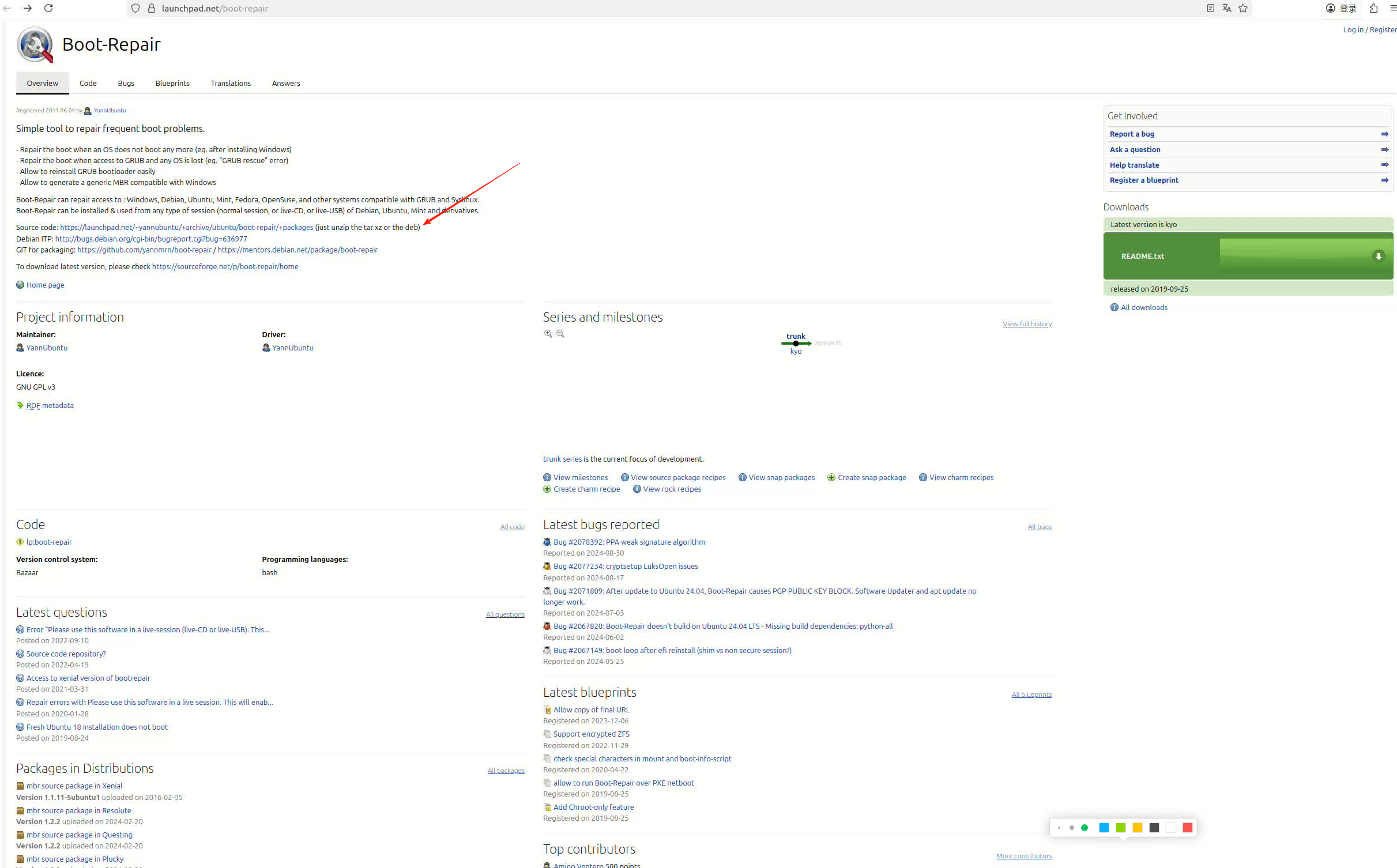Select the medium gray pen size dot
The image size is (1397, 868).
pos(1071,828)
